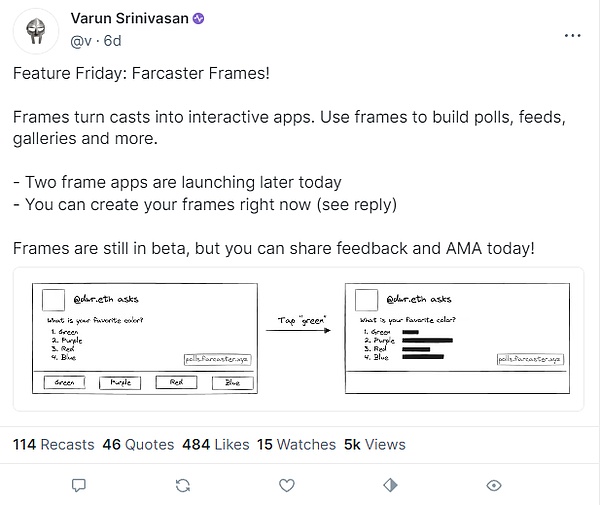Click the 5k Views count
Image resolution: width=600 pixels, height=505 pixels.
(x=375, y=445)
